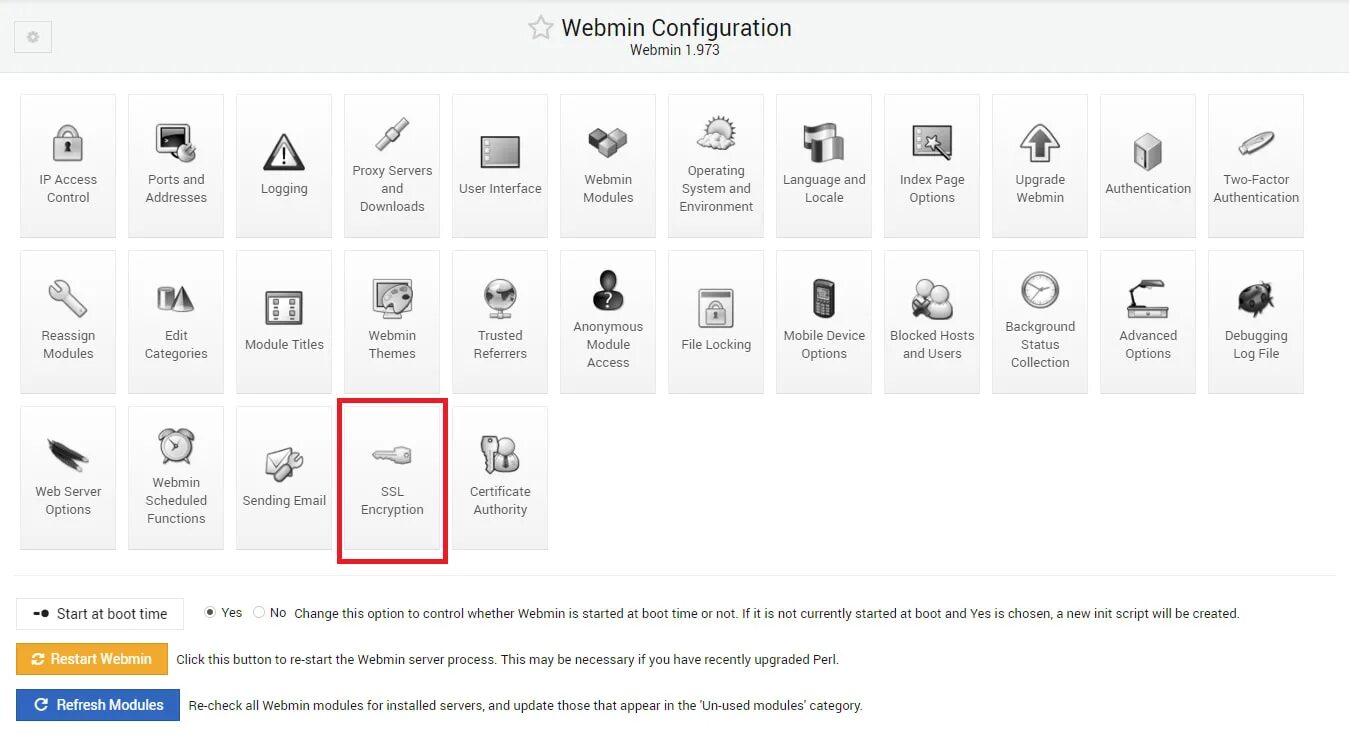Open Webmin Modules page
Screen dimensions: 1349x741
(608, 166)
